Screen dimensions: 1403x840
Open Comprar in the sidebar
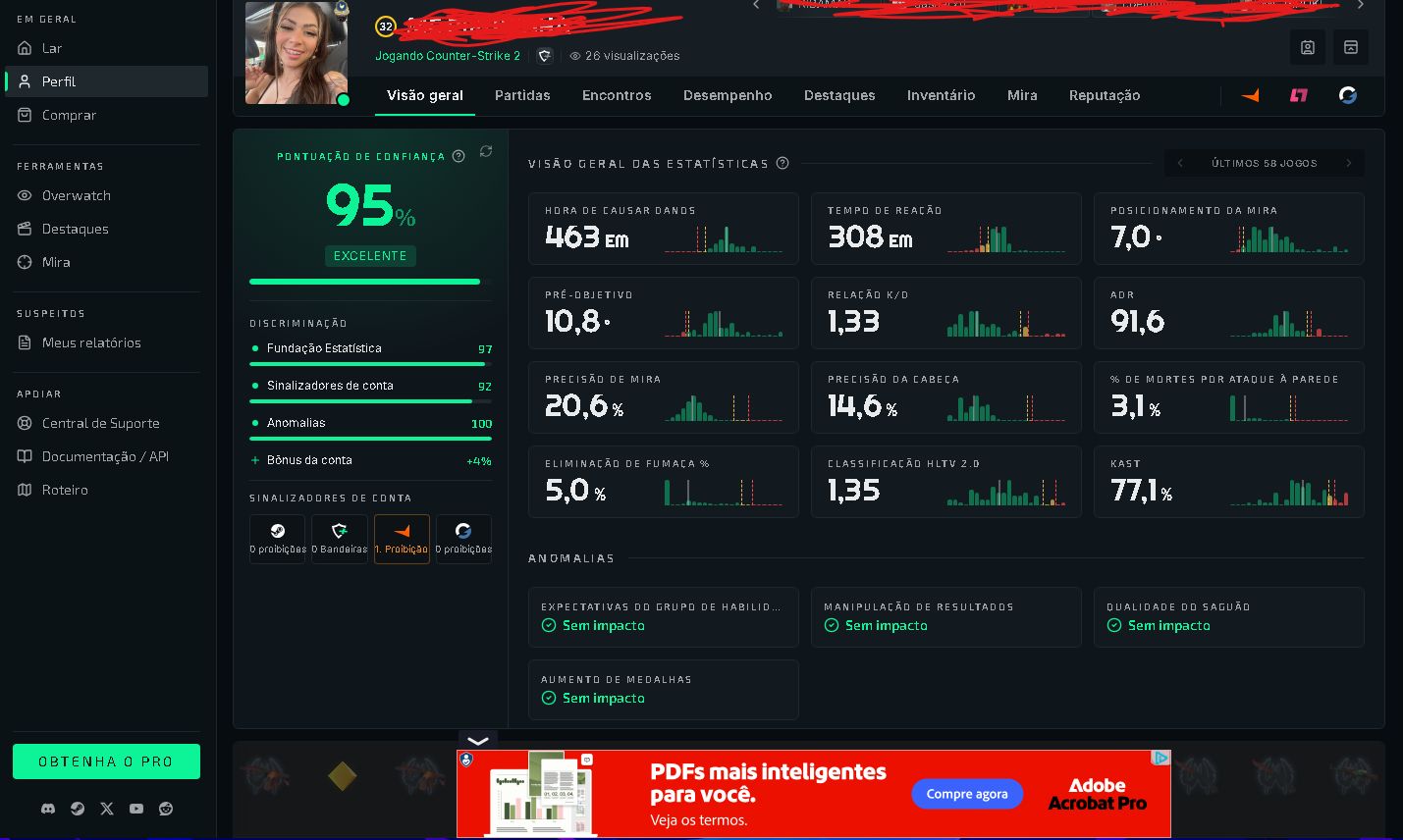tap(106, 115)
